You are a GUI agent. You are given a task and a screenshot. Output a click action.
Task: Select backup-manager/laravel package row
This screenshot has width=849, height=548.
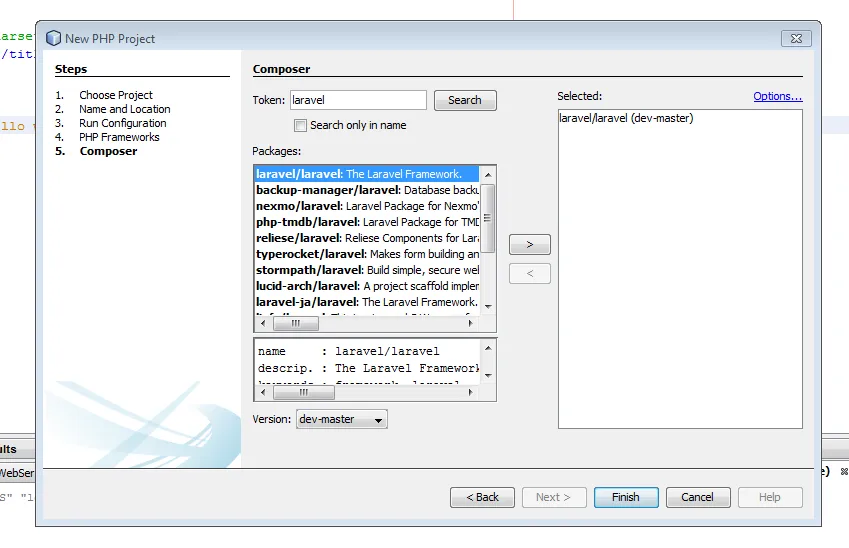[367, 190]
